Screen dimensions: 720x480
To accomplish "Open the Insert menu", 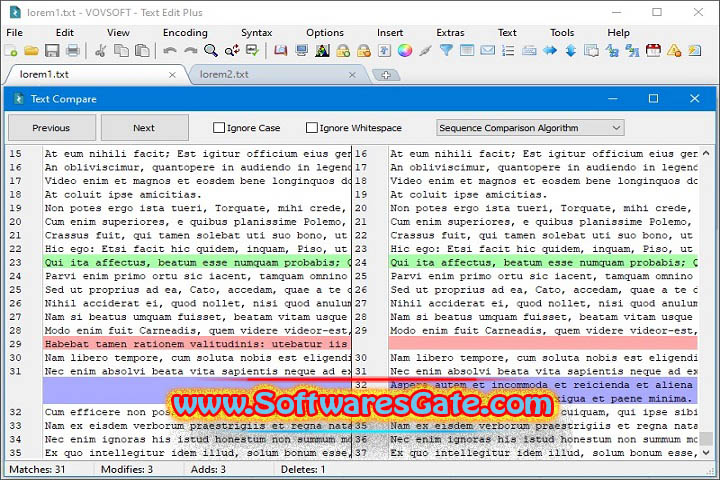I will (390, 33).
